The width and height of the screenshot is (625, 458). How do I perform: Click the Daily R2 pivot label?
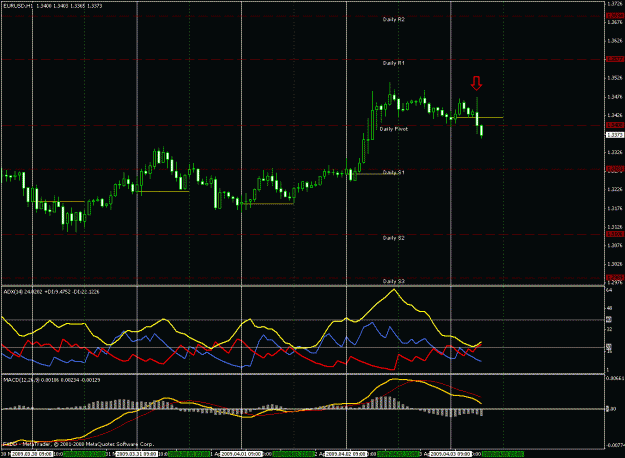tap(393, 19)
